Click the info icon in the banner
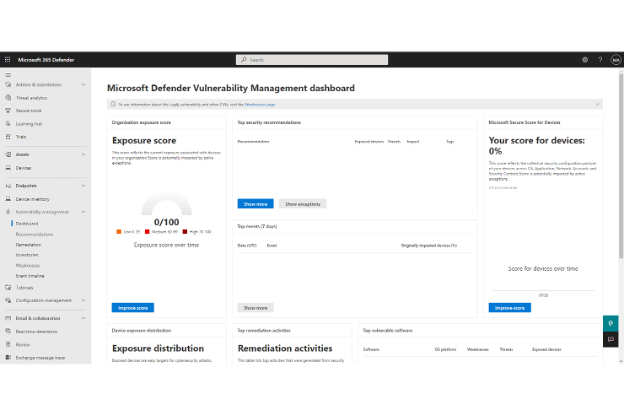Viewport: 624px width, 416px height. pos(113,104)
